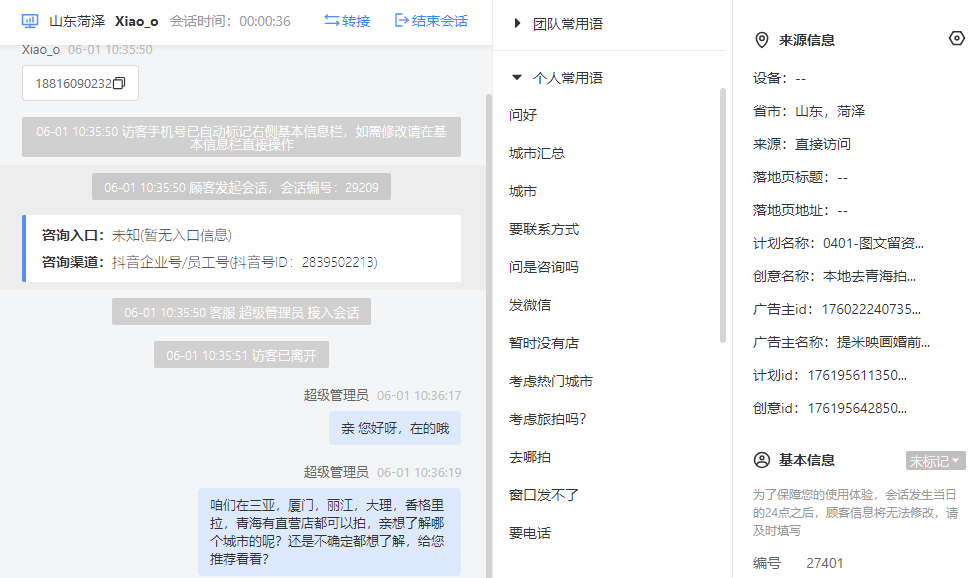
Task: Click the 设备 entry in 来源信息
Action: coord(779,78)
